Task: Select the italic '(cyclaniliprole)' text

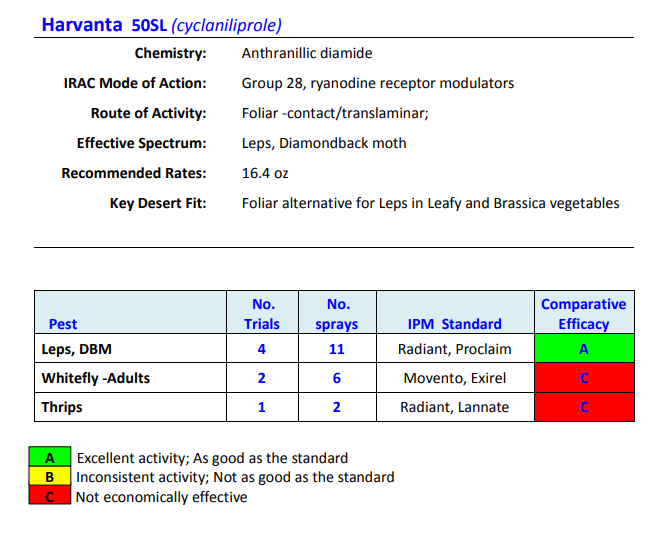Action: coord(226,25)
